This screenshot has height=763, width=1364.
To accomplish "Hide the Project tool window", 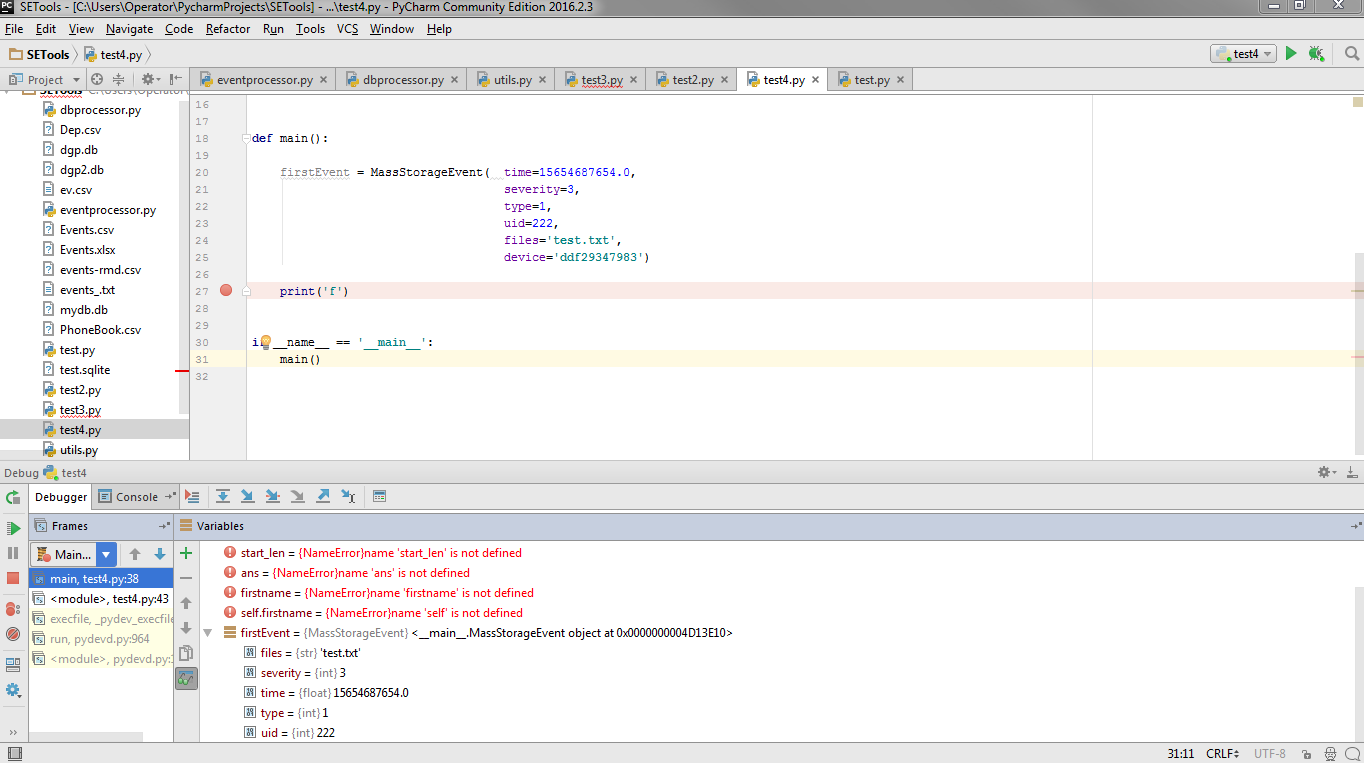I will click(176, 79).
